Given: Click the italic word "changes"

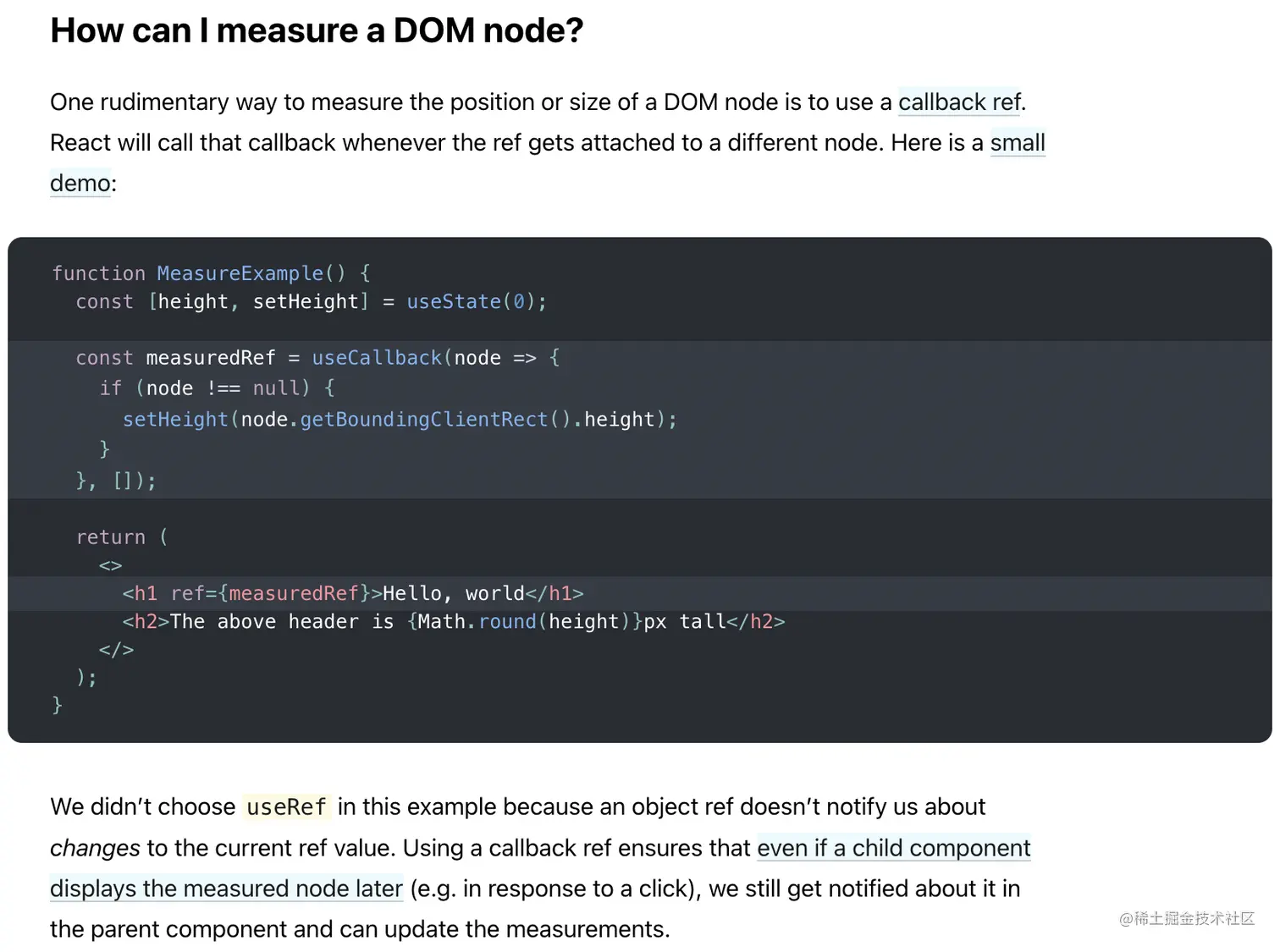Looking at the screenshot, I should coord(95,848).
